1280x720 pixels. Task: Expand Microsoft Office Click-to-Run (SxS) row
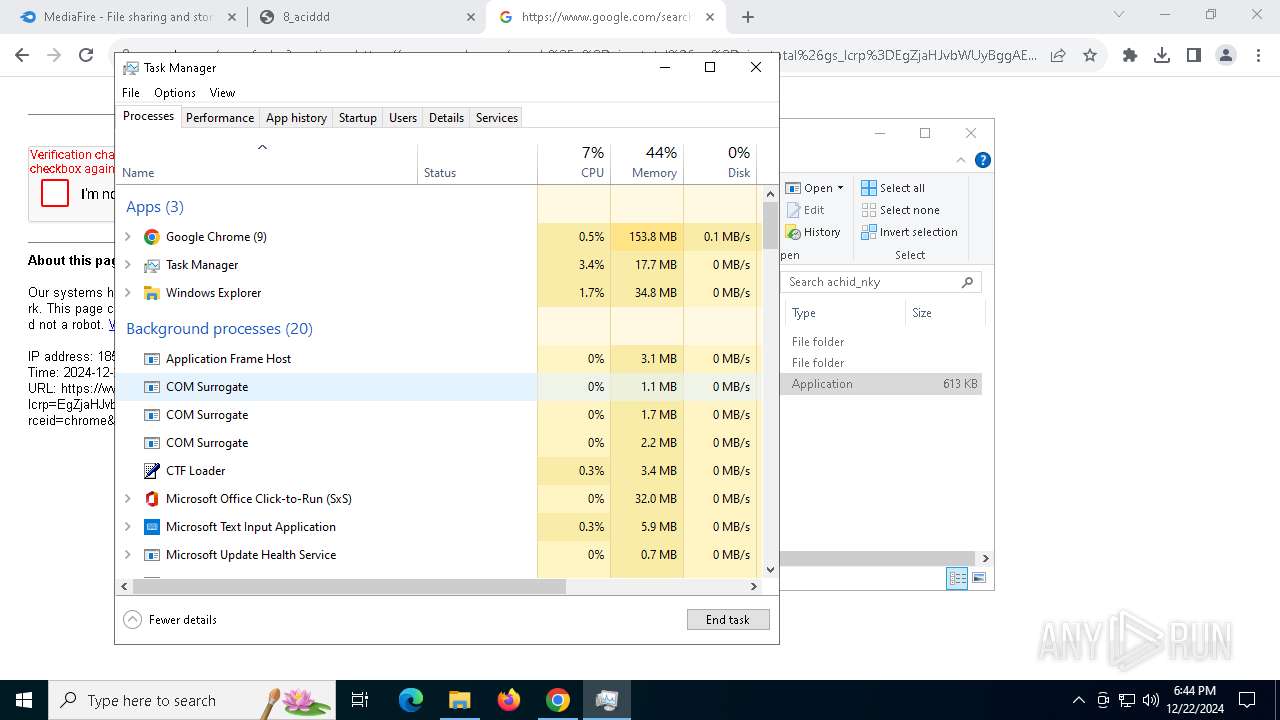pyautogui.click(x=127, y=499)
